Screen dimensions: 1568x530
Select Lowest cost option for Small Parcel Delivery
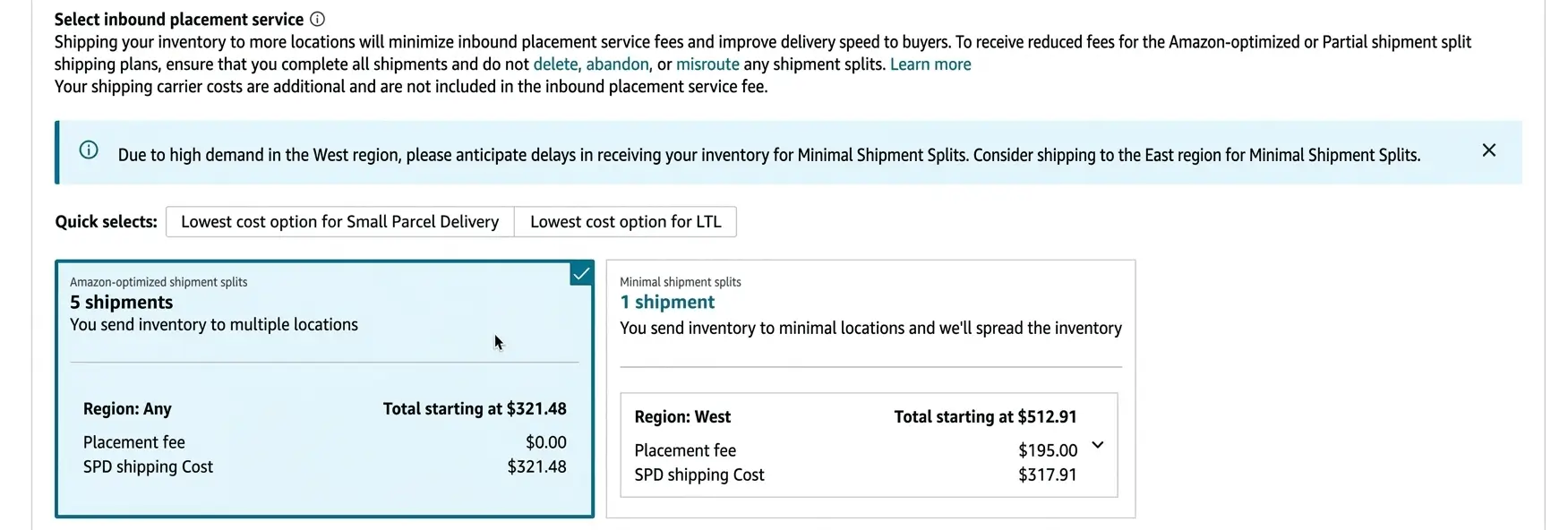pyautogui.click(x=339, y=221)
